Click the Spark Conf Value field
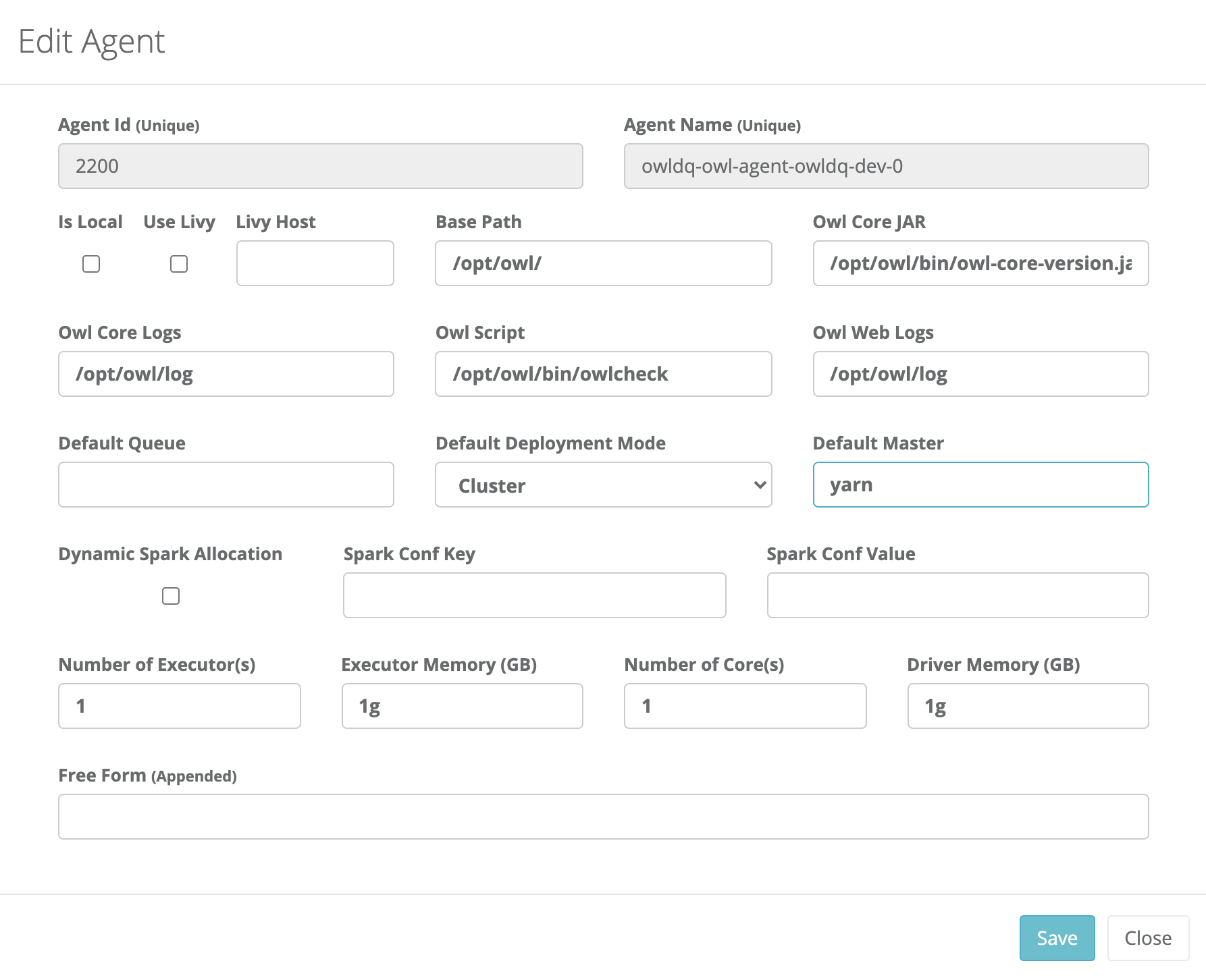This screenshot has height=980, width=1206. point(958,595)
